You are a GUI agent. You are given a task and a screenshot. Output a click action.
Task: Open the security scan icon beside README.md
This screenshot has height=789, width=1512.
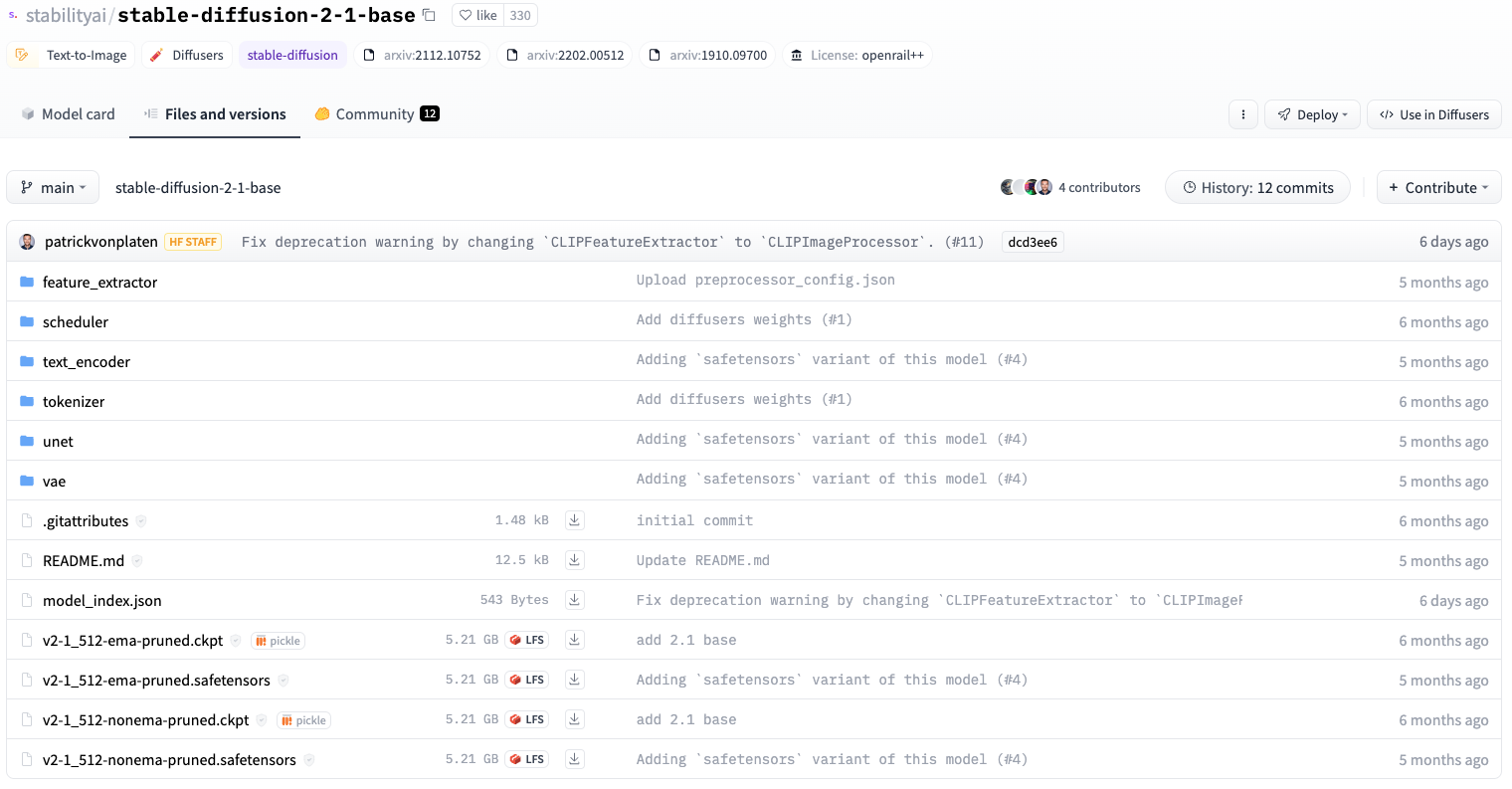137,561
